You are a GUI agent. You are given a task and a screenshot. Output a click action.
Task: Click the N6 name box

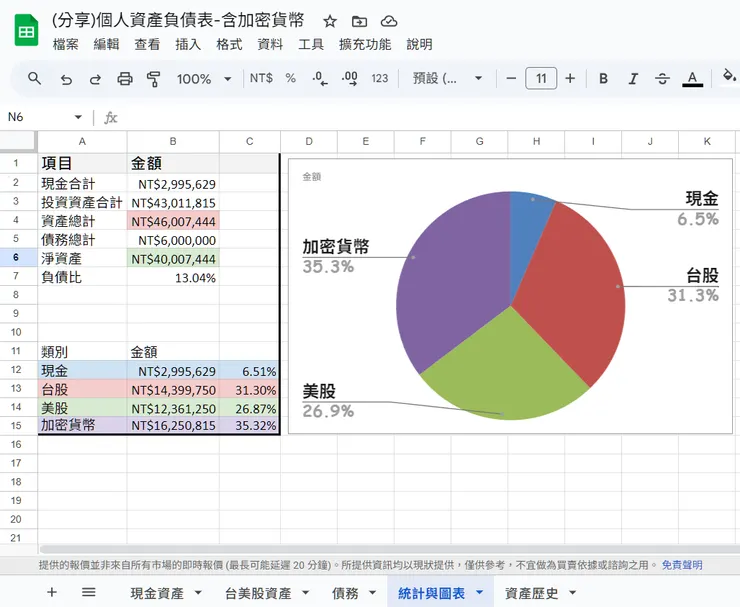coord(38,117)
